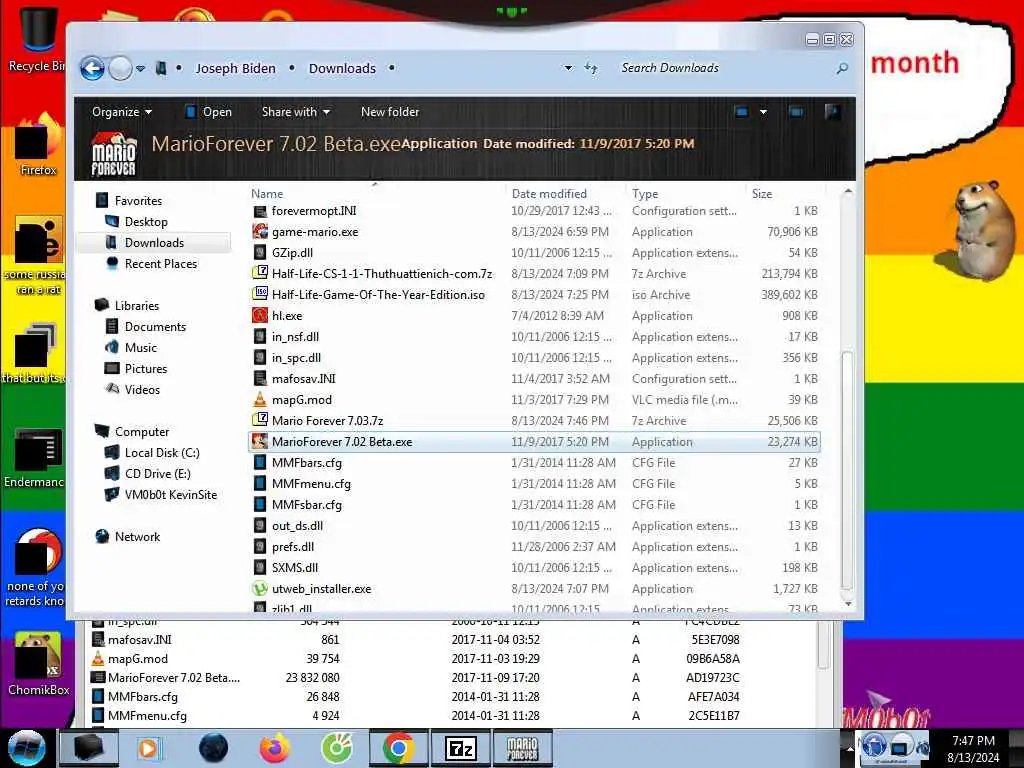1024x768 pixels.
Task: Toggle the preview pane icon
Action: pos(797,112)
